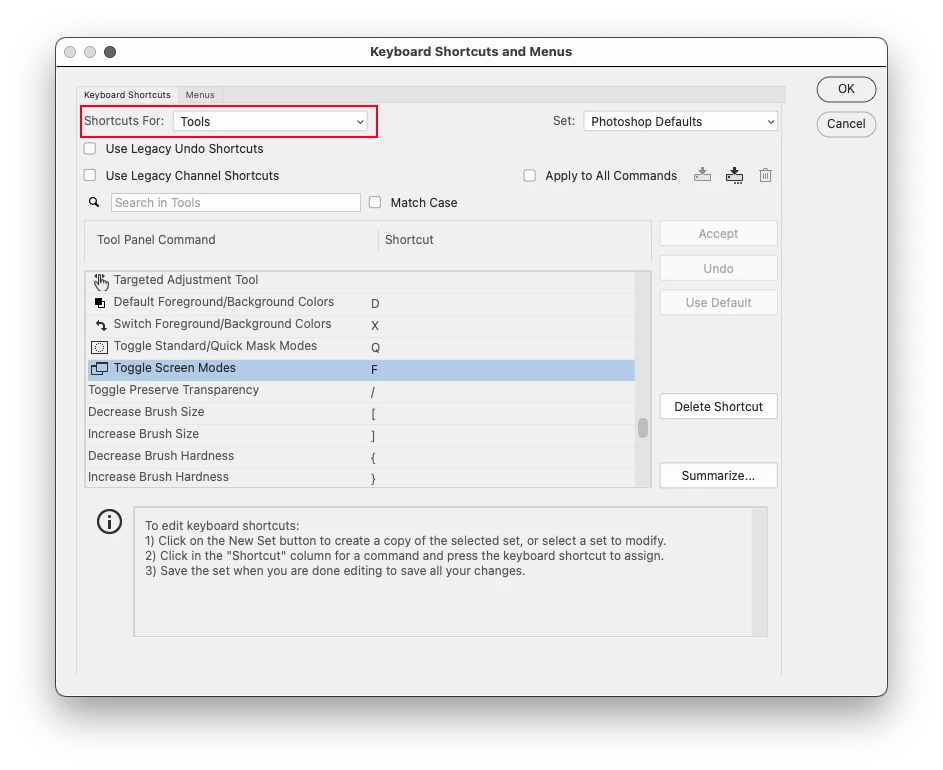Click the command list scrollbar thumb
The height and width of the screenshot is (770, 943).
tap(643, 428)
